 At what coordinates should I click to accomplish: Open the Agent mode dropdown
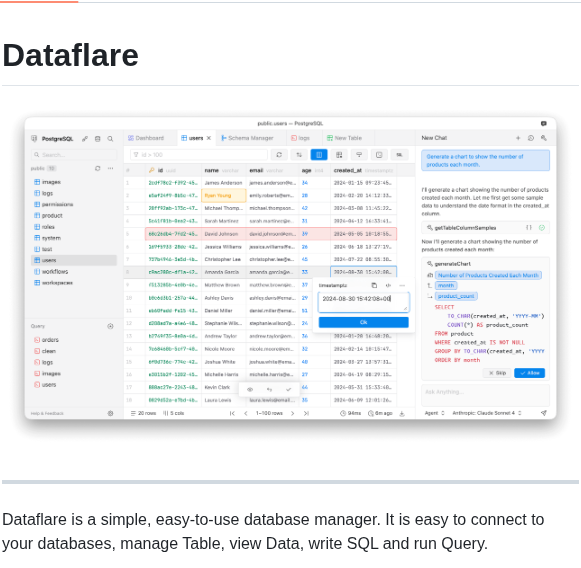[434, 413]
